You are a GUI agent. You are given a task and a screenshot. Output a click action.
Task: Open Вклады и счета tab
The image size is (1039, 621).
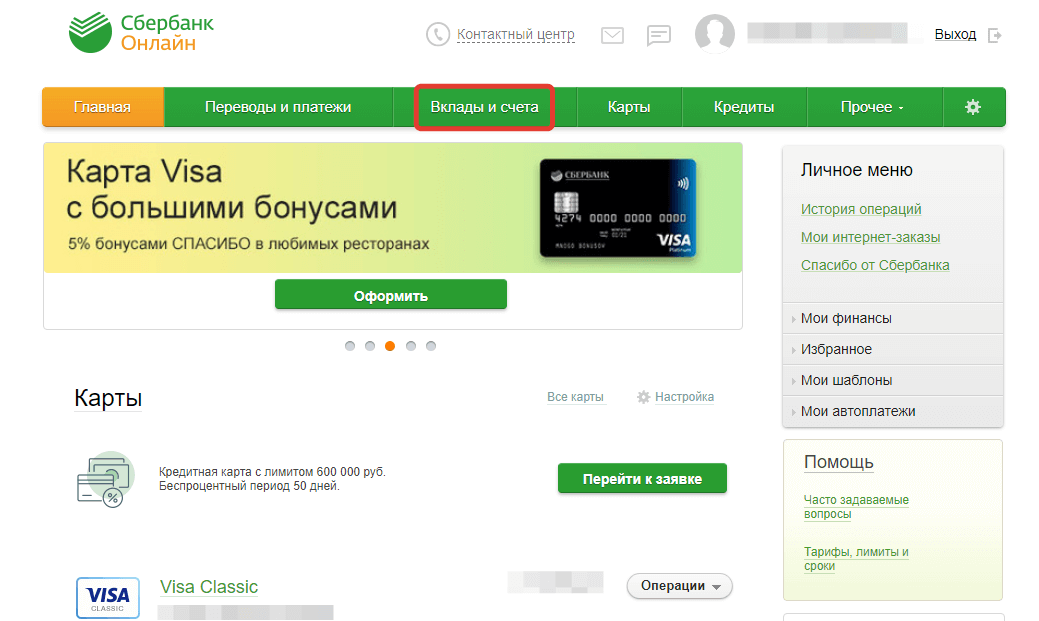click(484, 107)
